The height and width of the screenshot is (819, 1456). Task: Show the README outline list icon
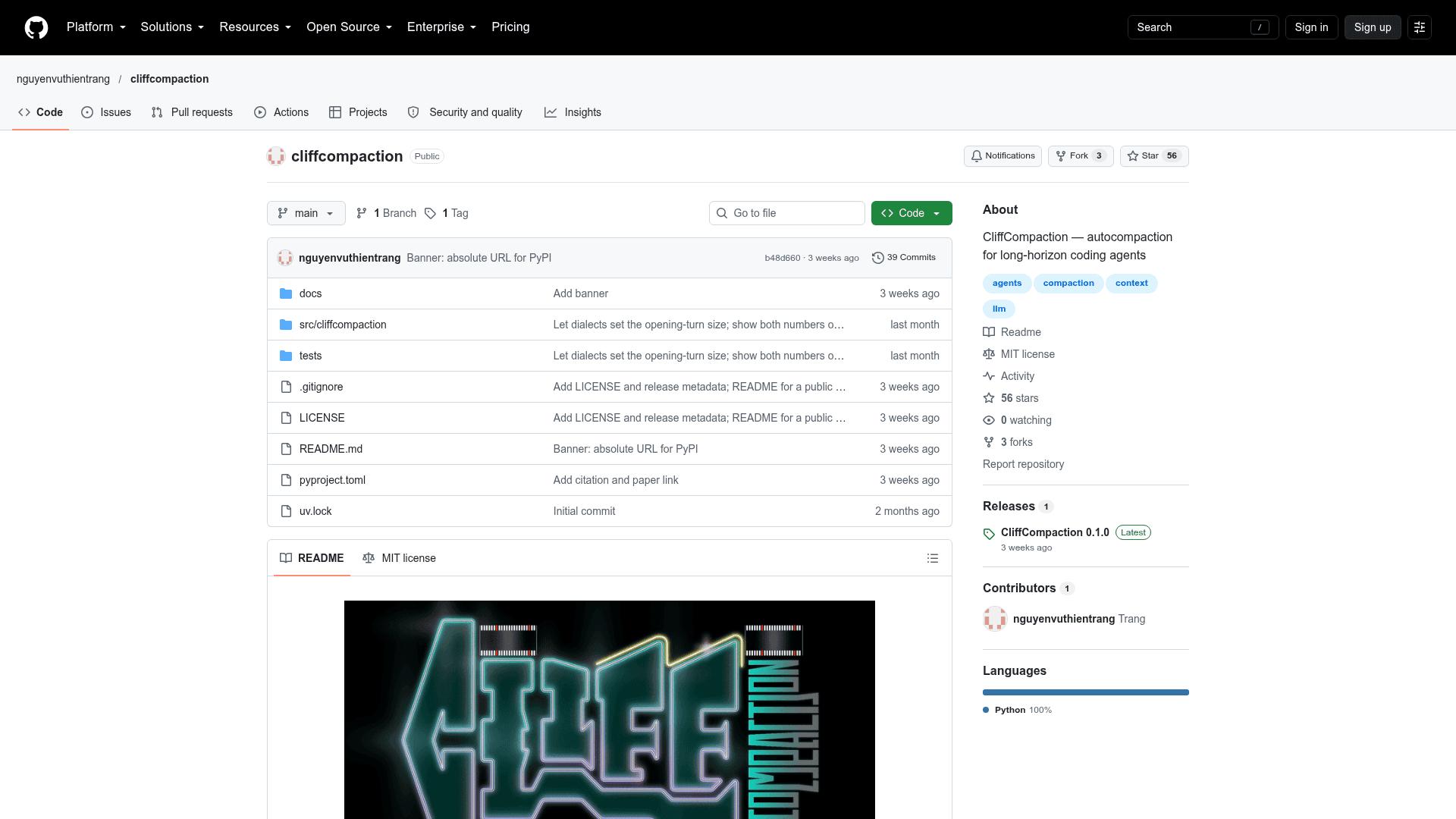pos(933,558)
